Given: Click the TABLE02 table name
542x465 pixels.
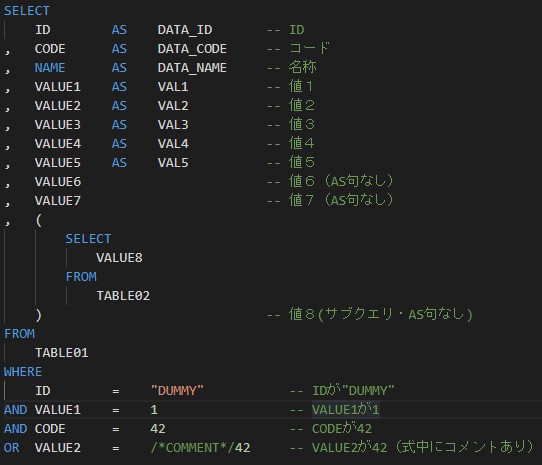Looking at the screenshot, I should click(123, 296).
